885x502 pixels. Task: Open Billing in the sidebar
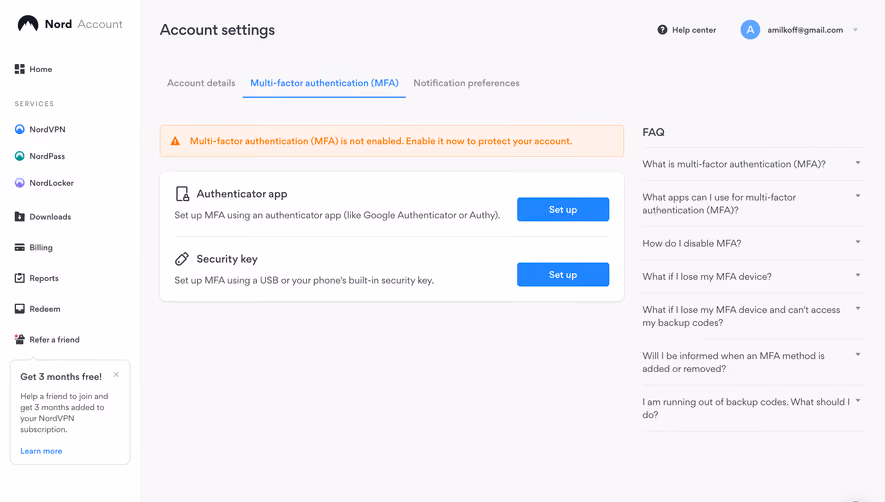(41, 247)
